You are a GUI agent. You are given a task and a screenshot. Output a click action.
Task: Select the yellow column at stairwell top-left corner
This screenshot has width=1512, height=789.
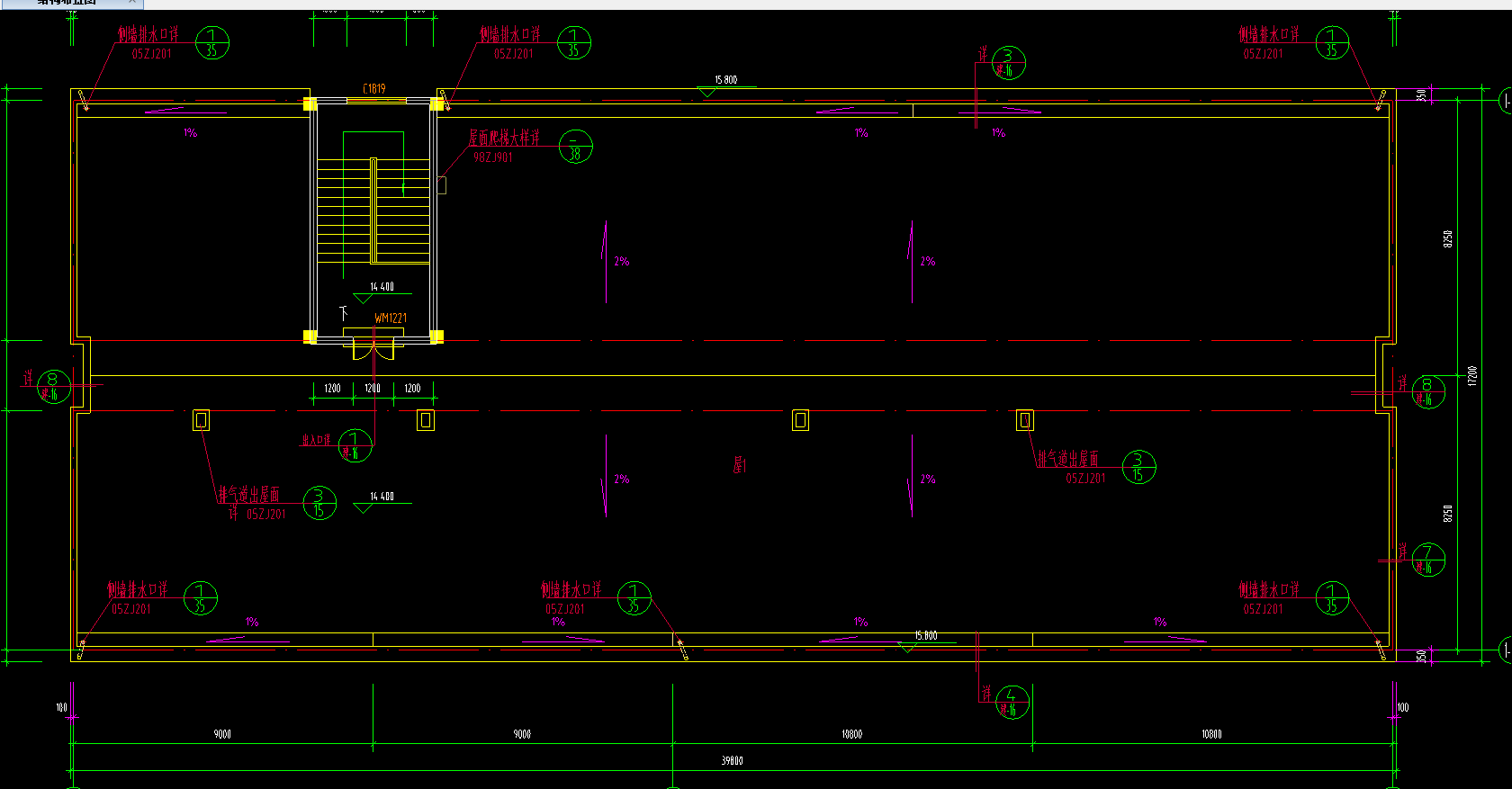[x=310, y=104]
